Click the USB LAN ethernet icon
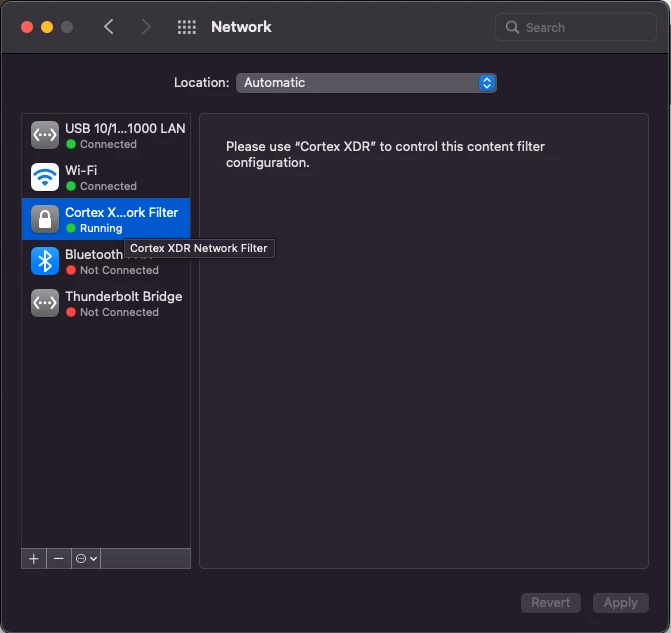 point(45,135)
